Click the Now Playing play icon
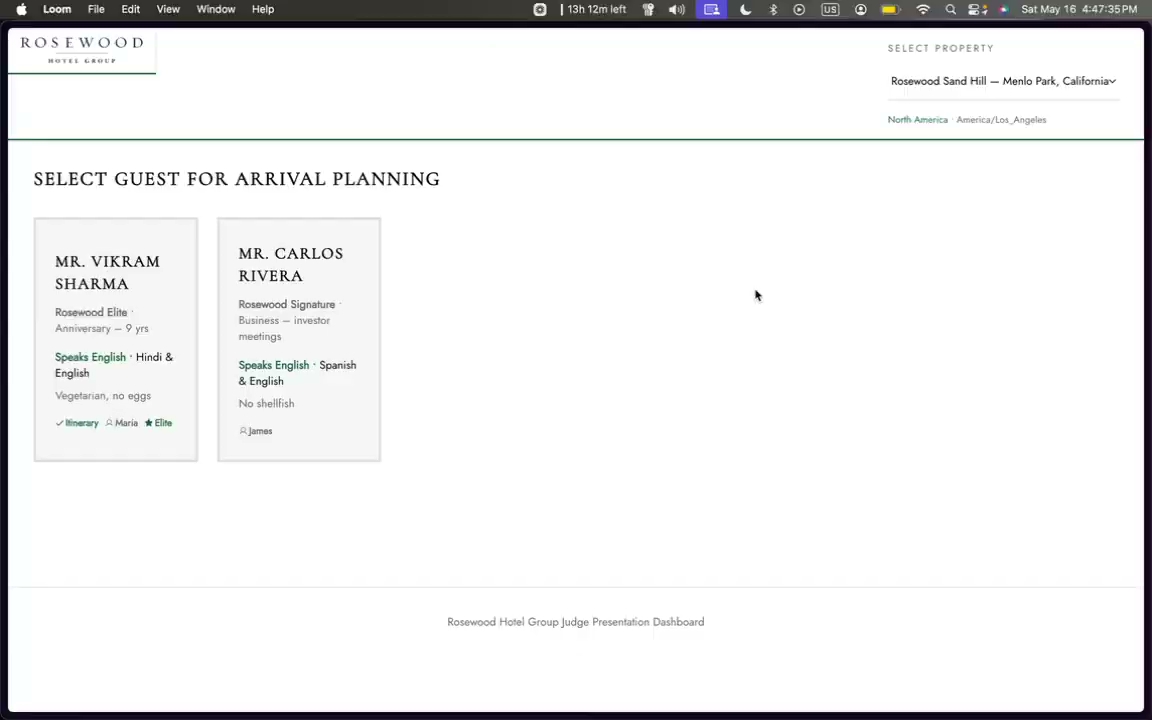Viewport: 1152px width, 720px height. coord(799,10)
